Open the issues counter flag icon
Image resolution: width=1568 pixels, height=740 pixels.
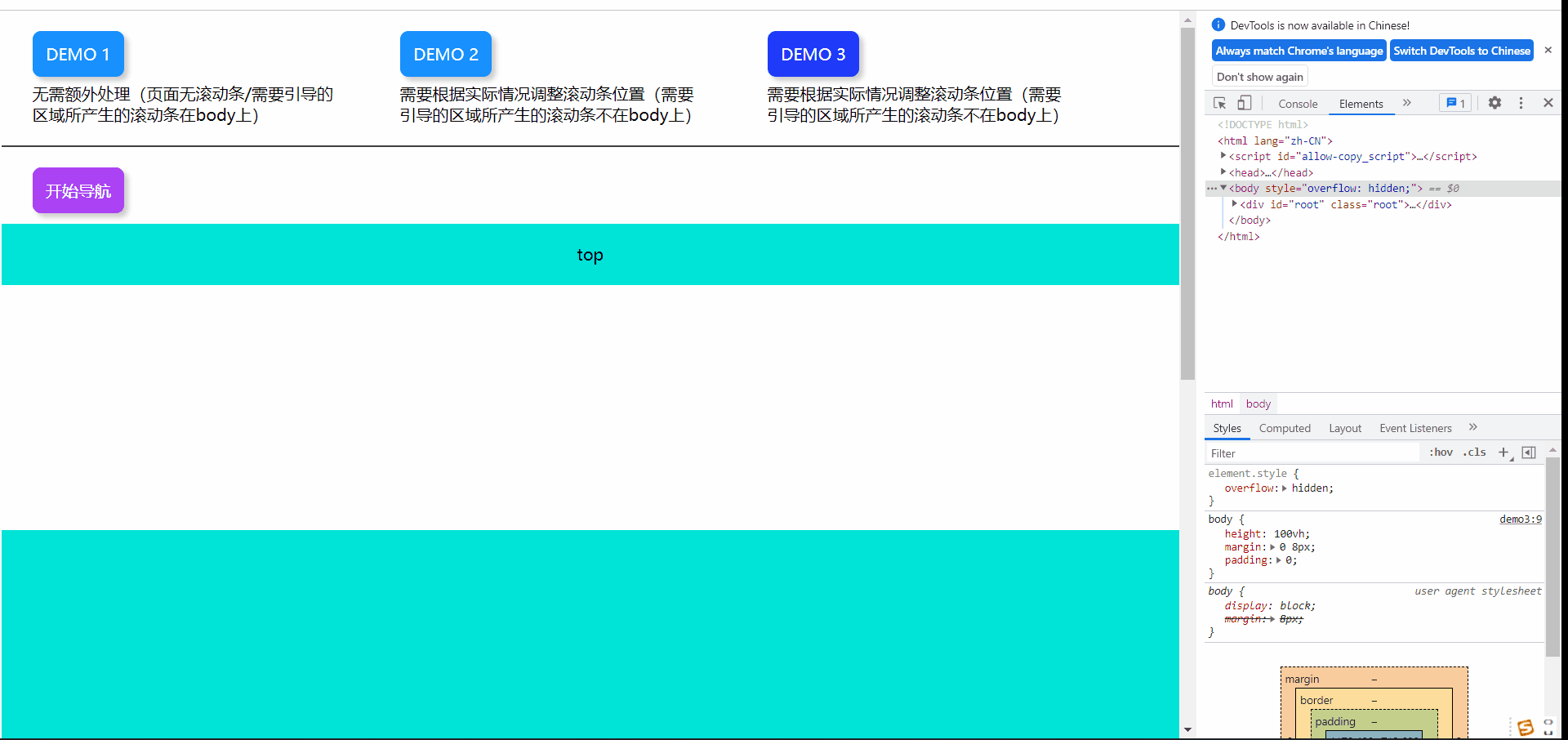[x=1455, y=103]
